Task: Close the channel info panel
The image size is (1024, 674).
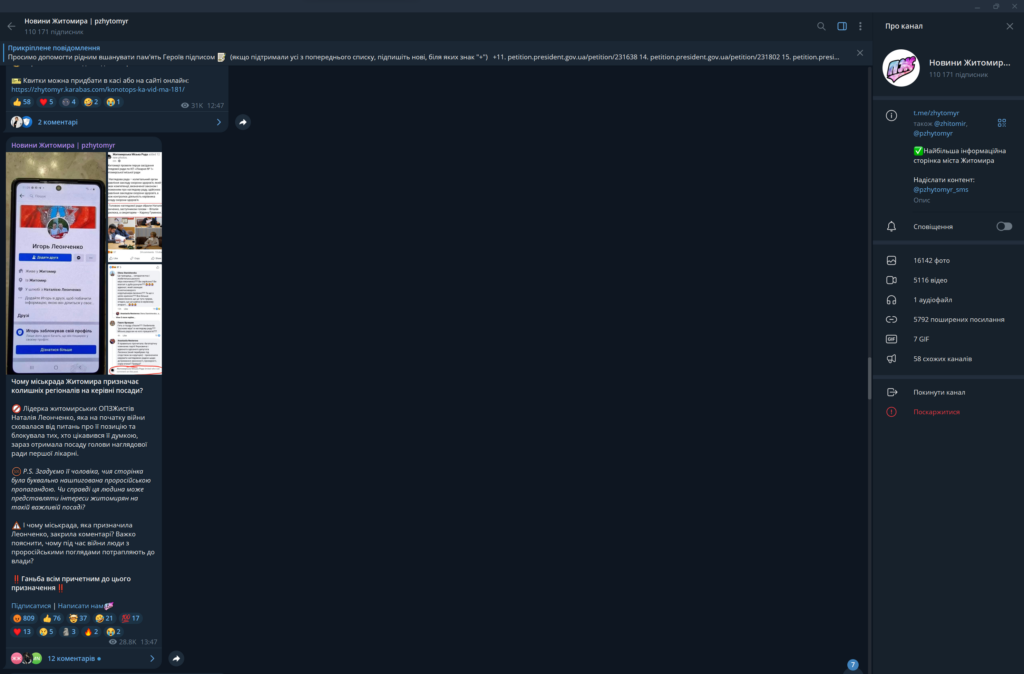Action: click(x=1009, y=26)
